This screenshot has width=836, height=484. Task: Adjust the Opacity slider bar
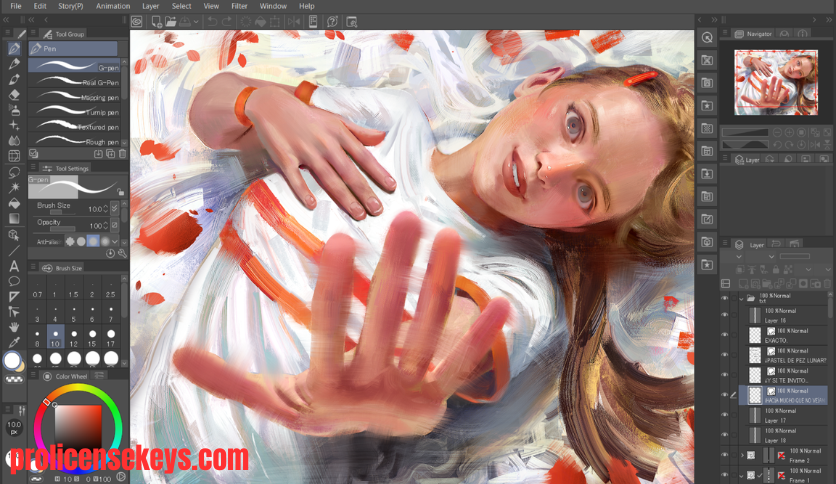click(x=62, y=229)
